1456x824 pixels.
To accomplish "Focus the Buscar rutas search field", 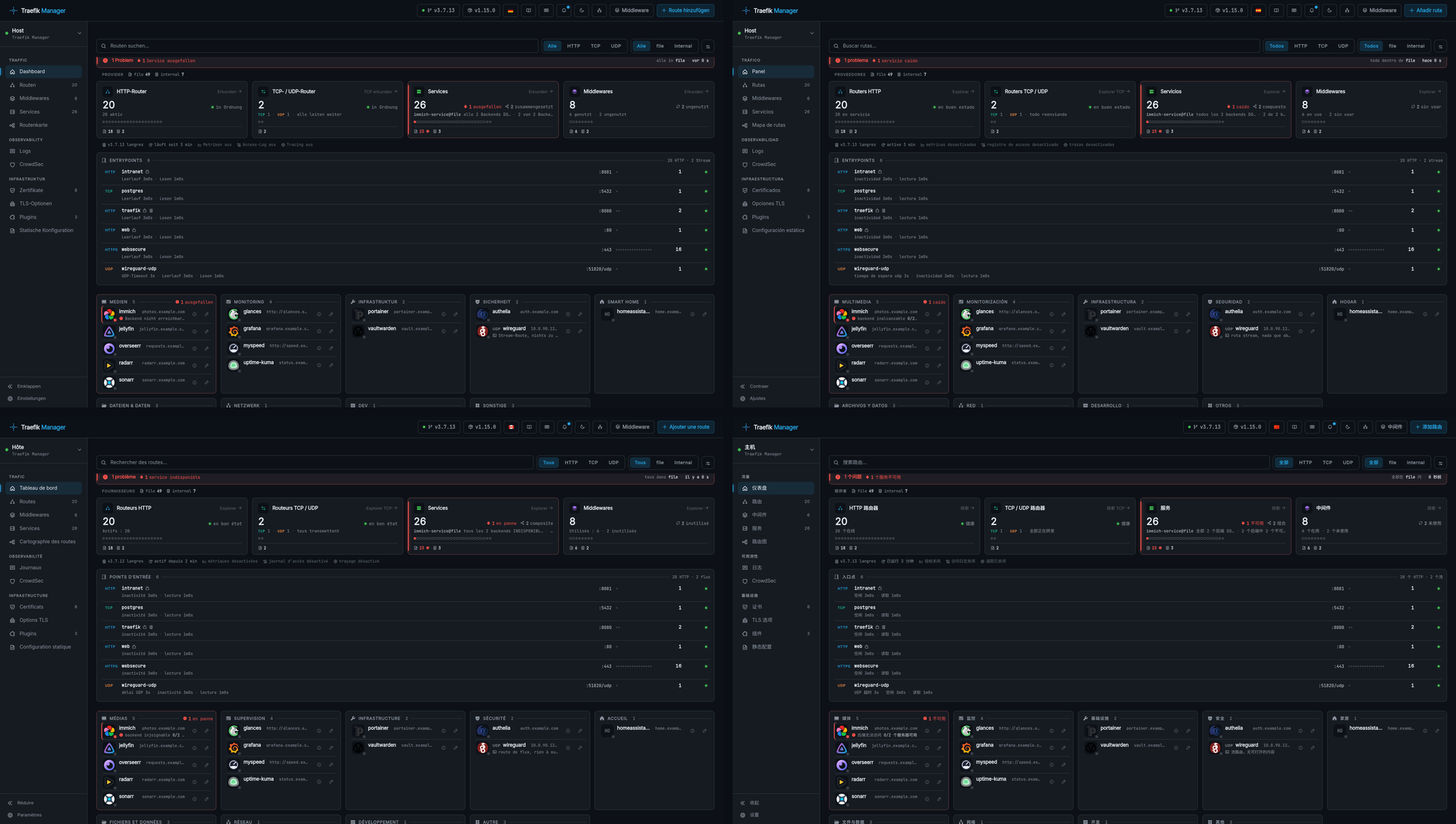I will click(x=1043, y=46).
